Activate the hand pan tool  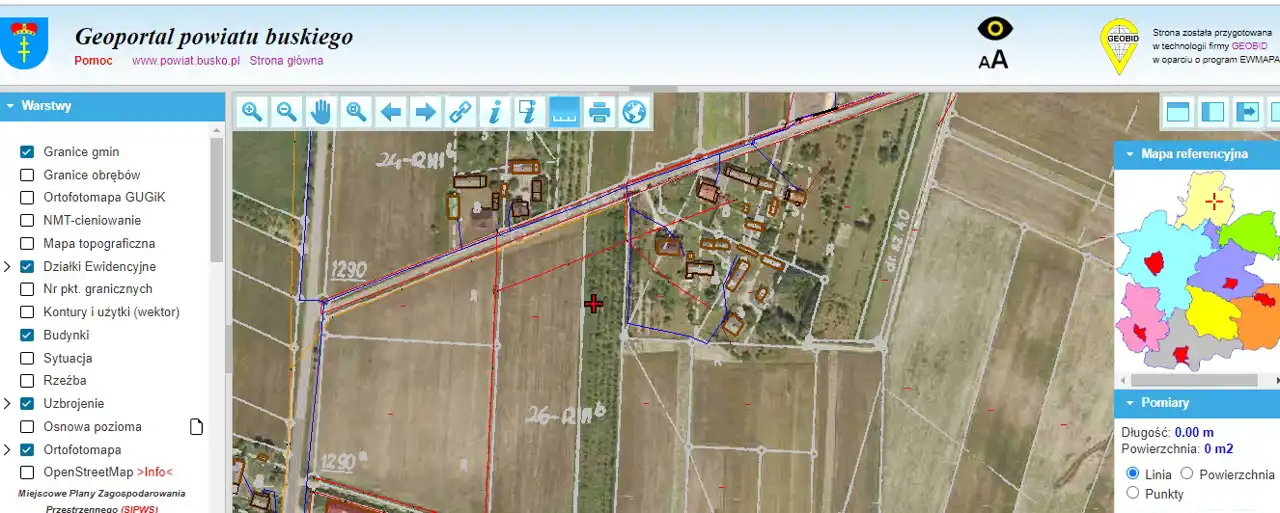(321, 112)
